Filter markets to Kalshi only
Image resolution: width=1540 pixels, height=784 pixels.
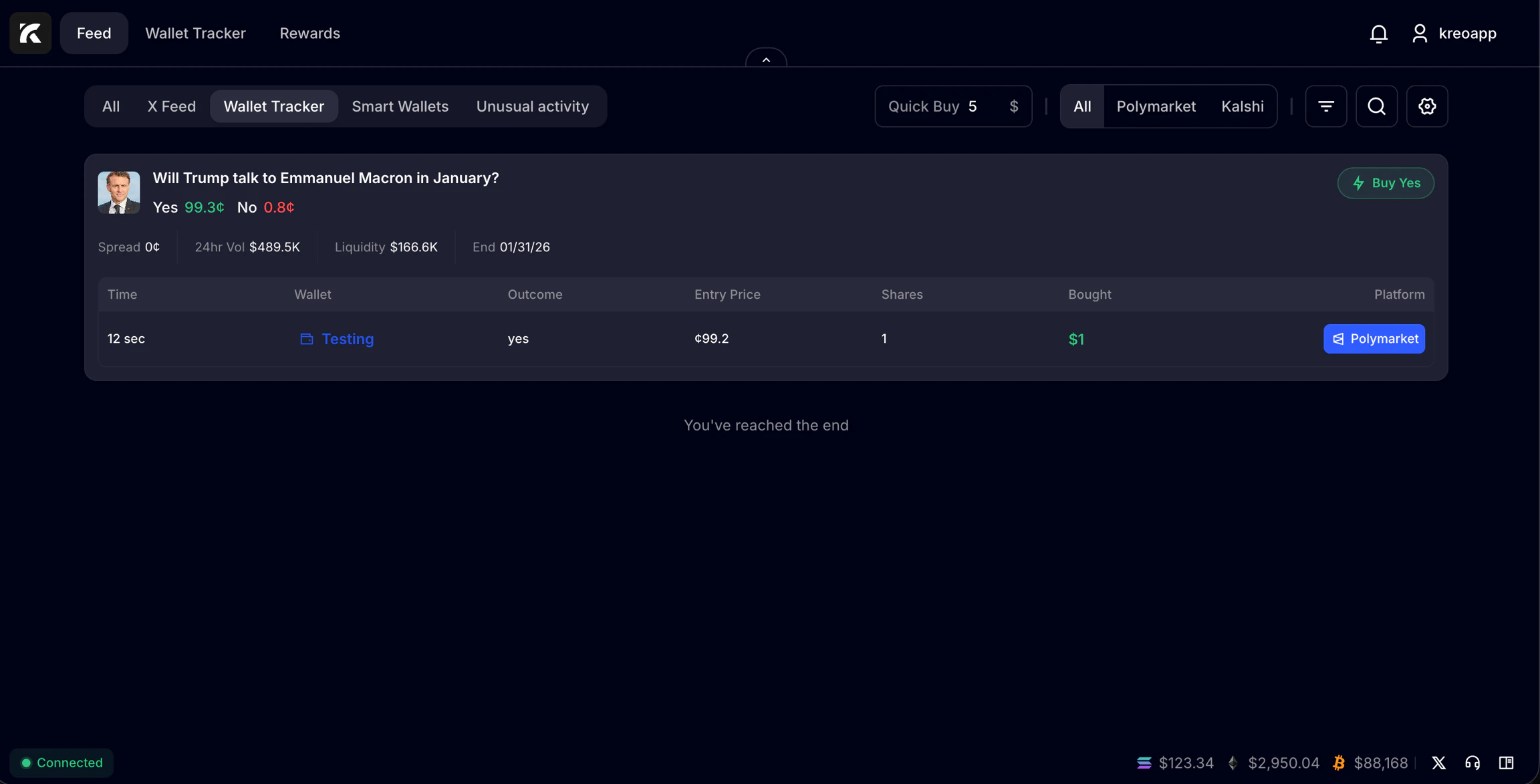click(1242, 106)
